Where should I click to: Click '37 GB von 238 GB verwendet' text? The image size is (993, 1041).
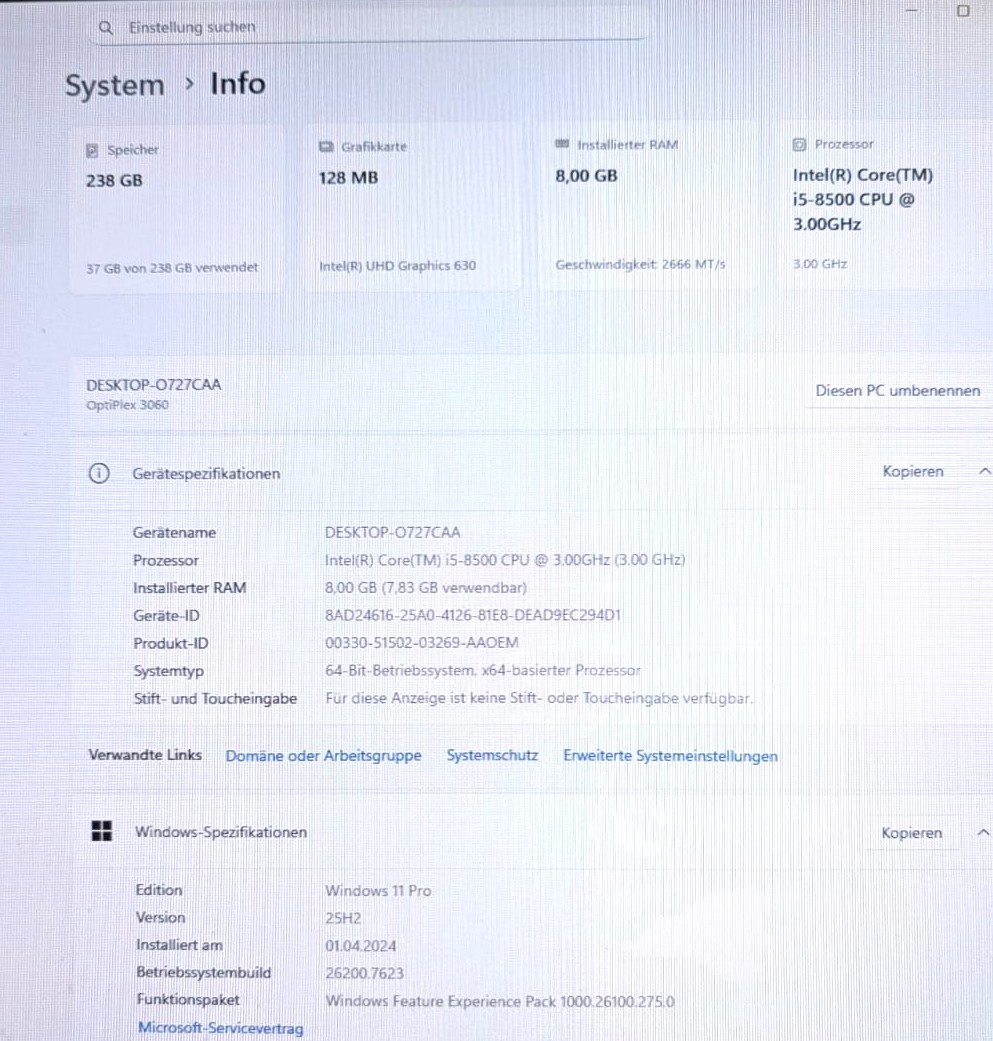tap(172, 268)
